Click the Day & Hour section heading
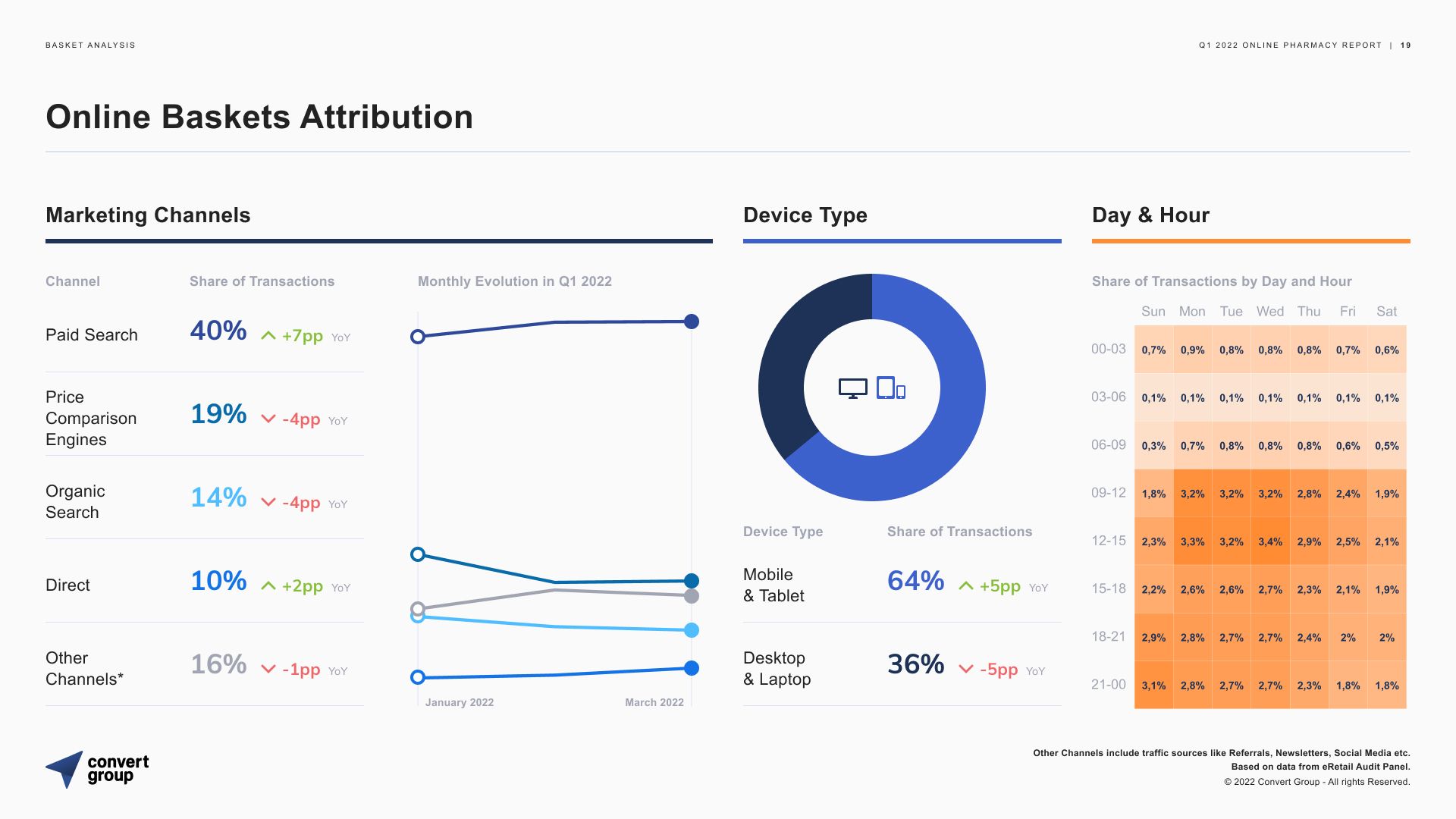1456x819 pixels. click(1150, 215)
